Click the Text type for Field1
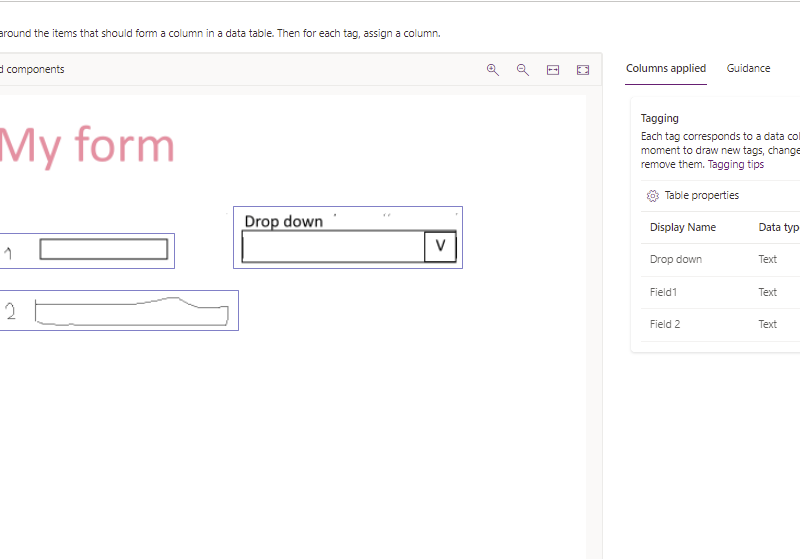This screenshot has width=800, height=559. (x=767, y=292)
